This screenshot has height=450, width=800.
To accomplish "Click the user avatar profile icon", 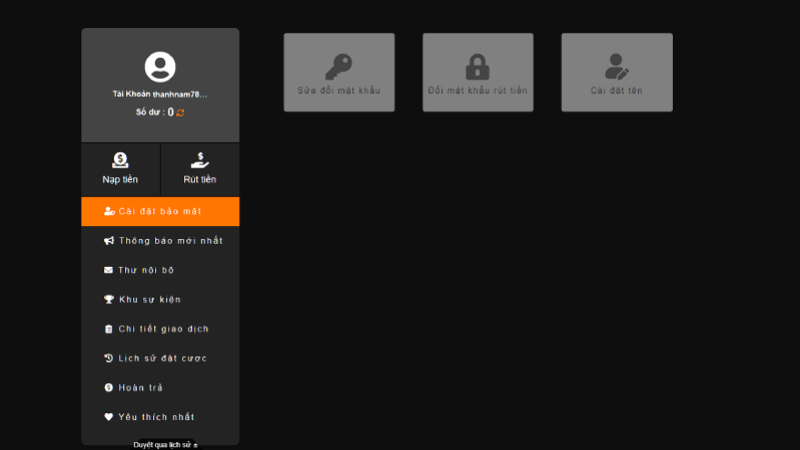I will tap(160, 67).
